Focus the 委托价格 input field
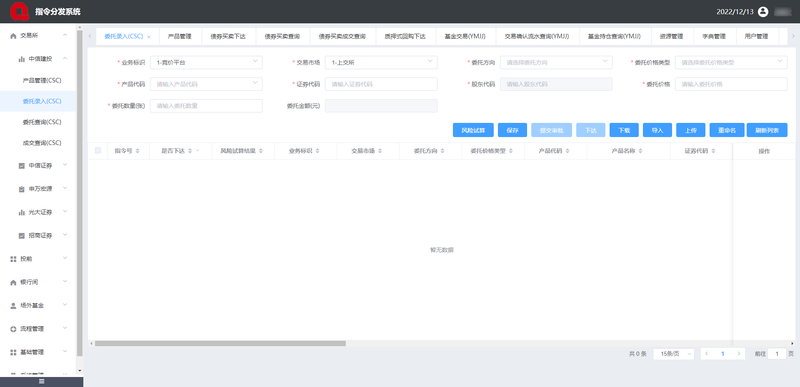The image size is (800, 387). (731, 84)
